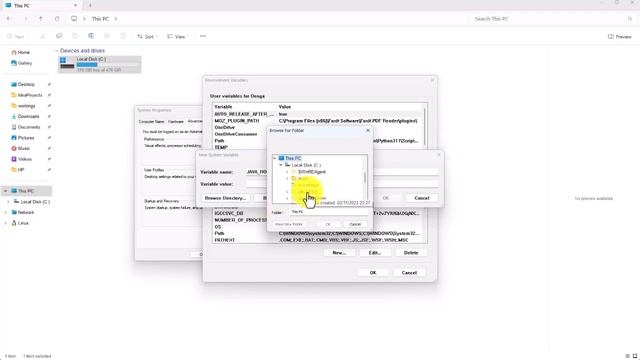Screen dimensions: 640x360
Task: Open Downloads in the sidebar
Action: pos(25,116)
